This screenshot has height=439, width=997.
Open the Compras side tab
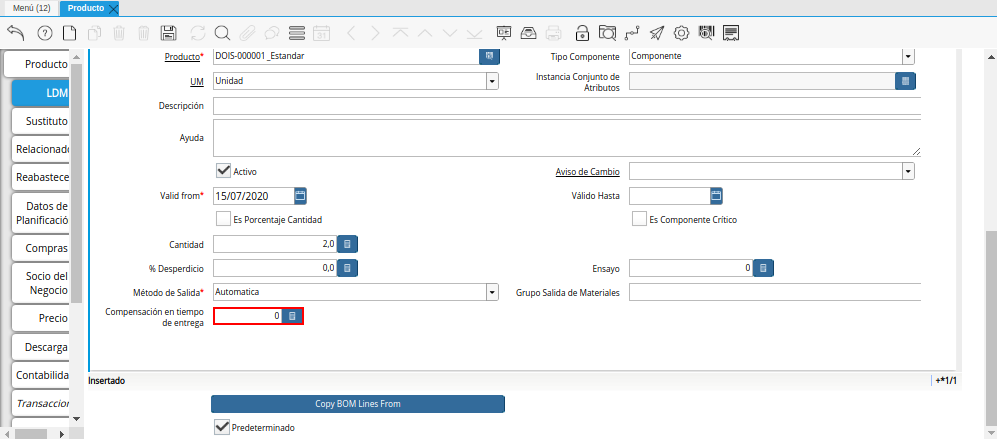(42, 248)
